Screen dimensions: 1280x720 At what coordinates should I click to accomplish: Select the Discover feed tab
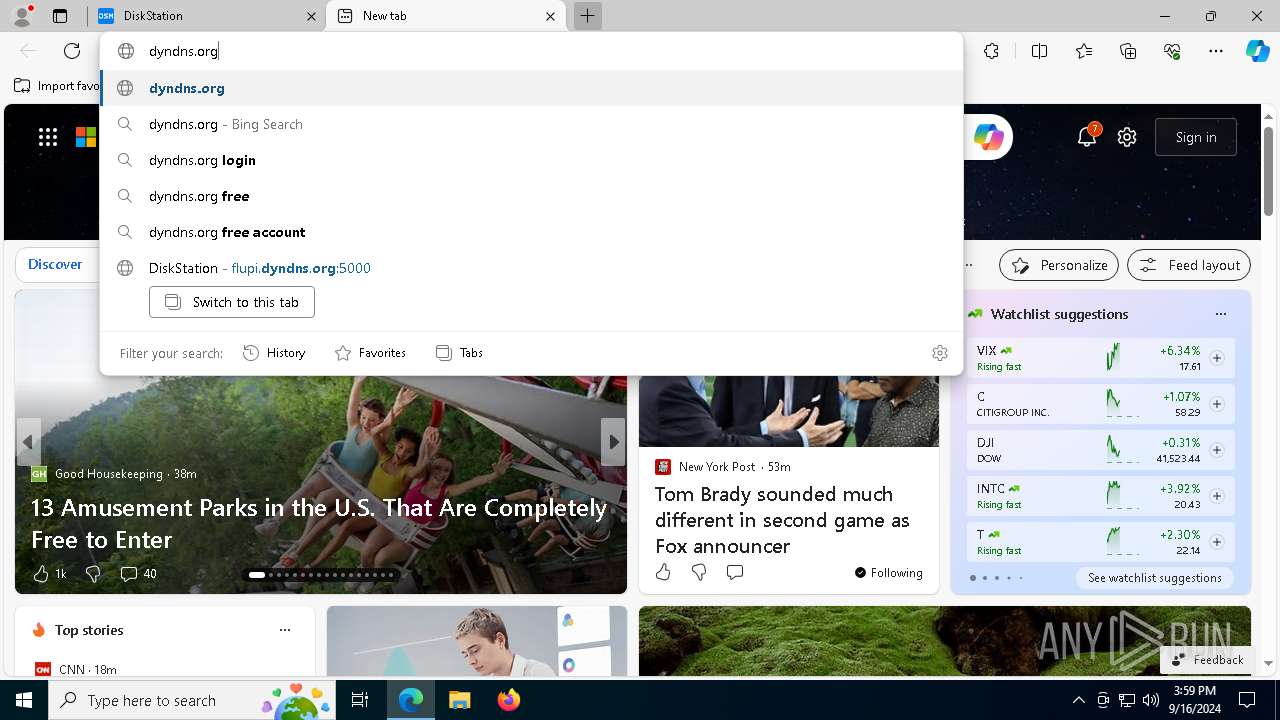(55, 265)
